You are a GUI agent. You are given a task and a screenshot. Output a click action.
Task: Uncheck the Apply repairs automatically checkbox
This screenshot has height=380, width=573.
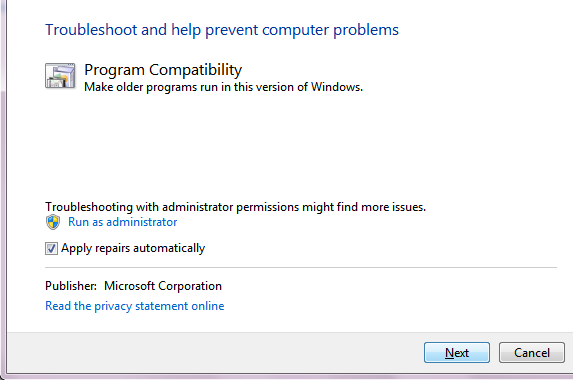51,248
